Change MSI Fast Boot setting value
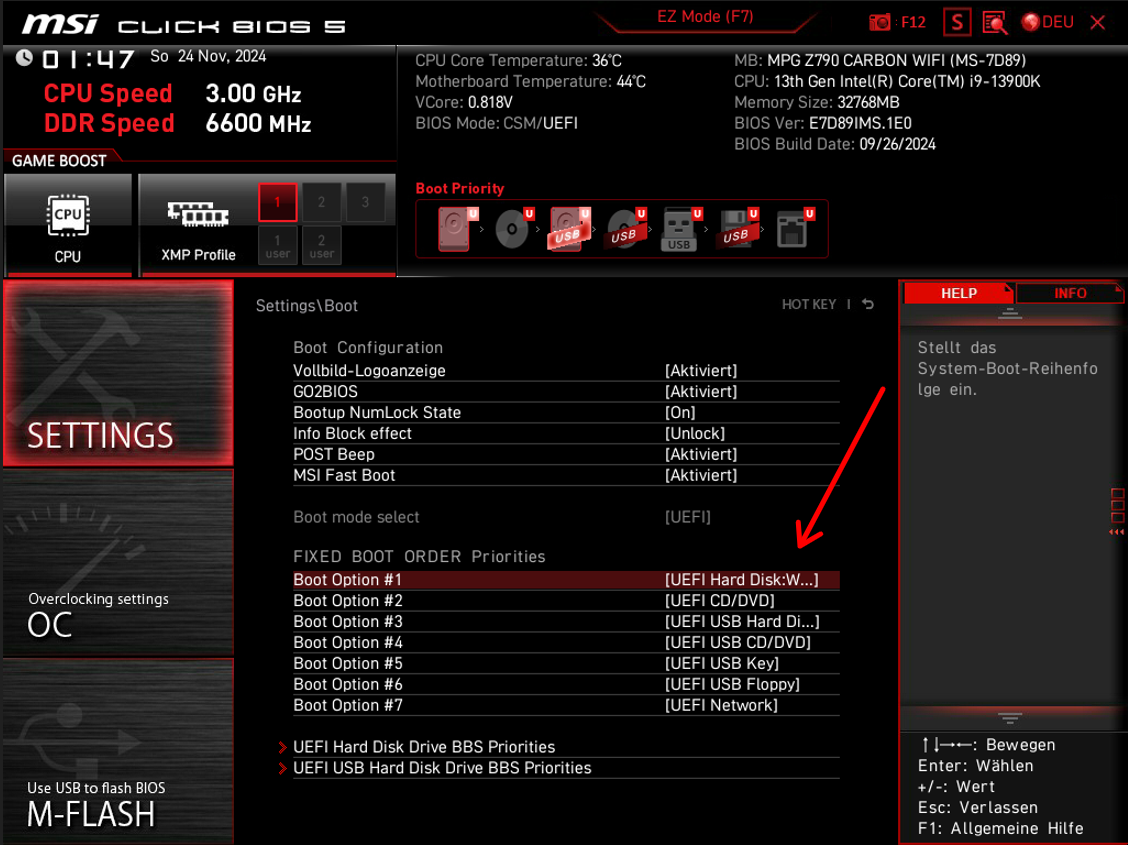The height and width of the screenshot is (845, 1128). pos(701,475)
